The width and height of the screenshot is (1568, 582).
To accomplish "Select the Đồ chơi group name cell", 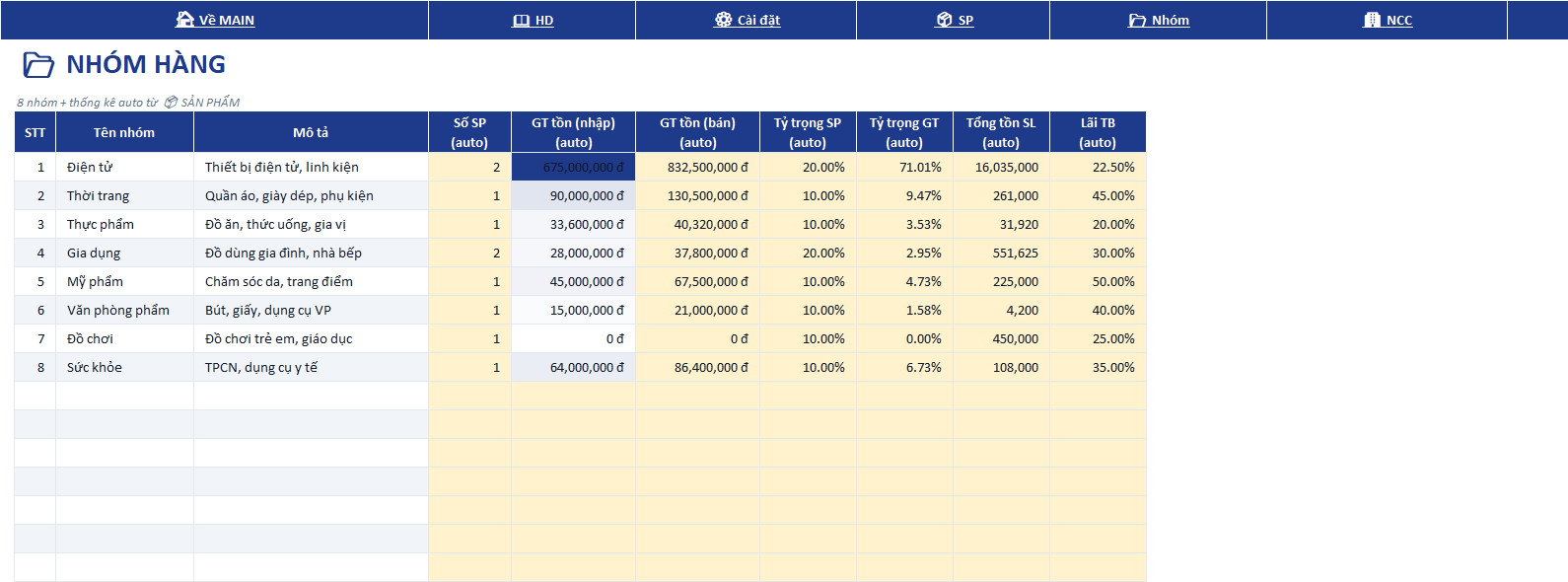I will (x=124, y=339).
